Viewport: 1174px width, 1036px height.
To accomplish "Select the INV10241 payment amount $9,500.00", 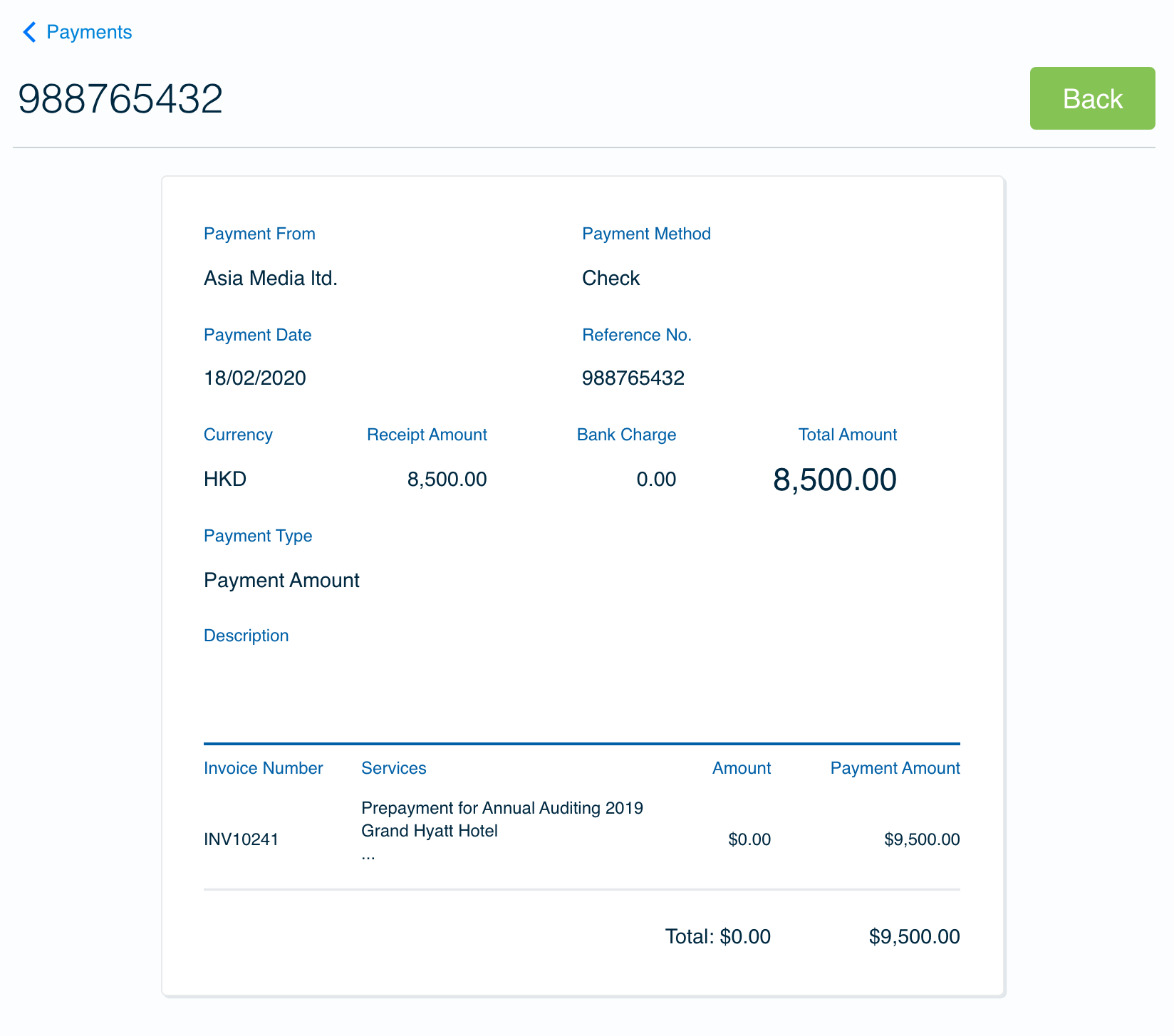I will point(922,839).
